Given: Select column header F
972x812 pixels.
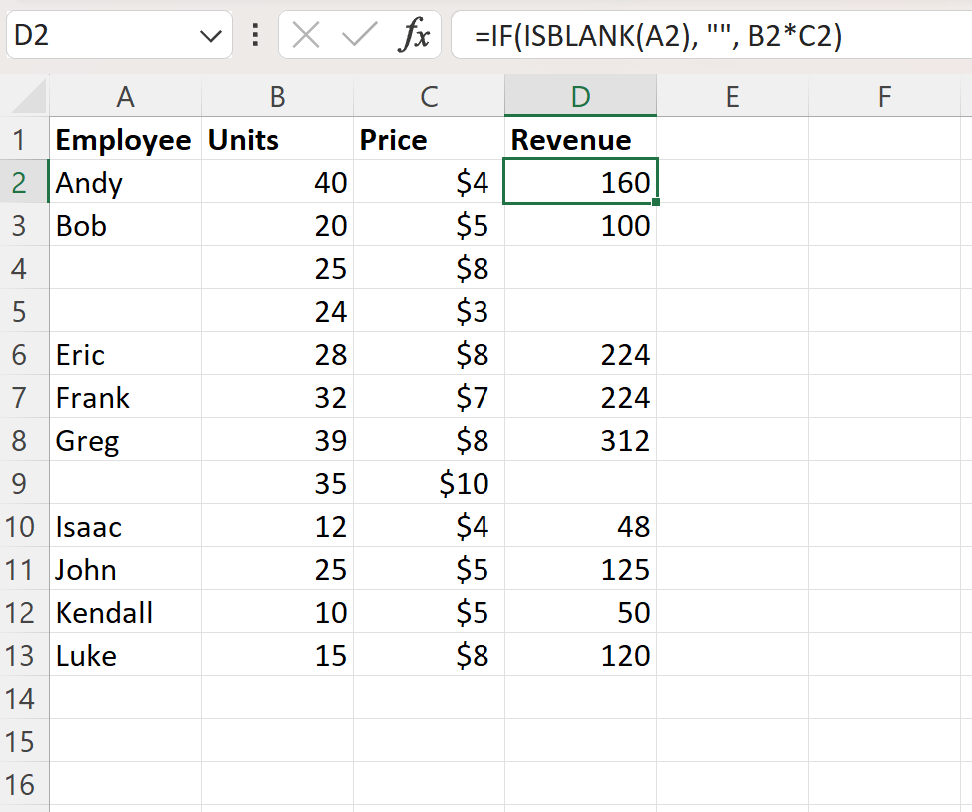Looking at the screenshot, I should coord(884,96).
